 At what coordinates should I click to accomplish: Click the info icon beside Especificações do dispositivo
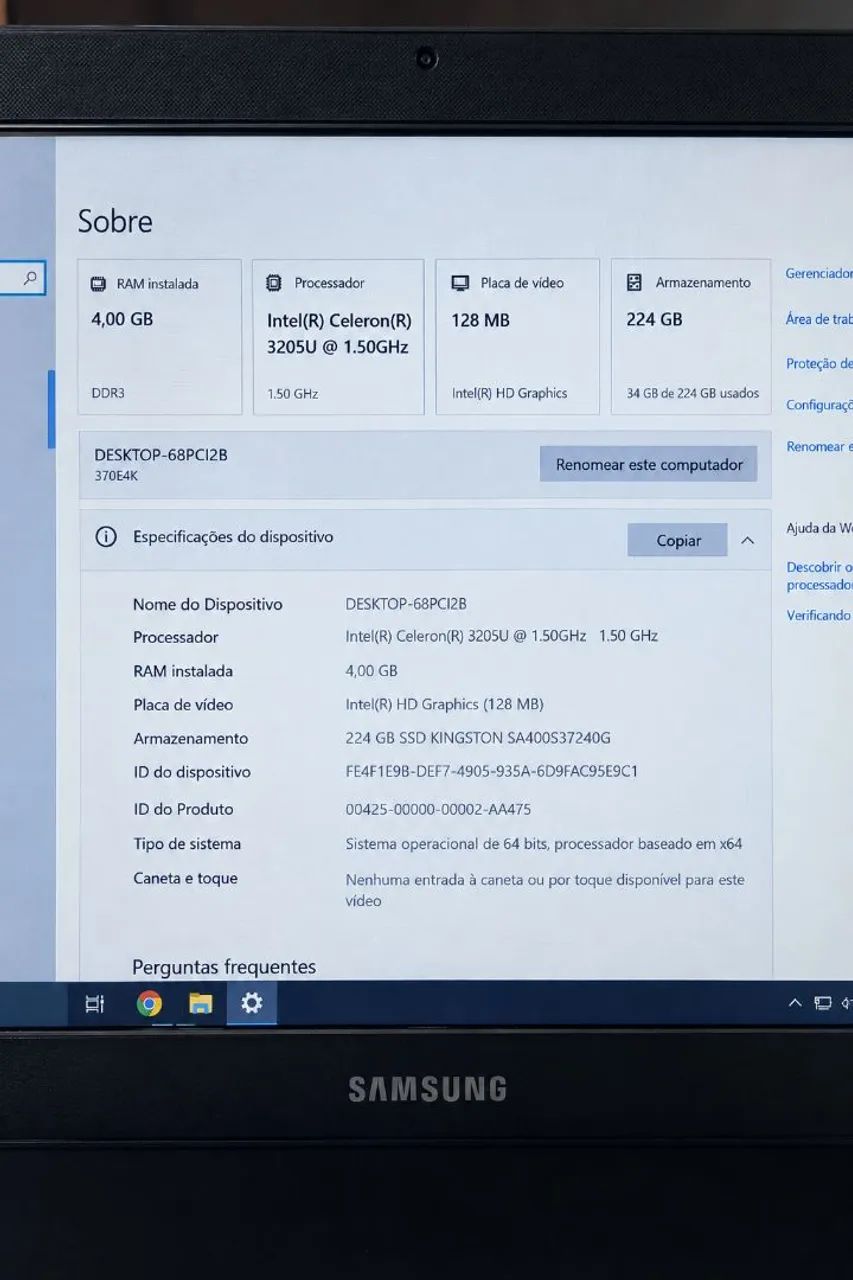[106, 537]
